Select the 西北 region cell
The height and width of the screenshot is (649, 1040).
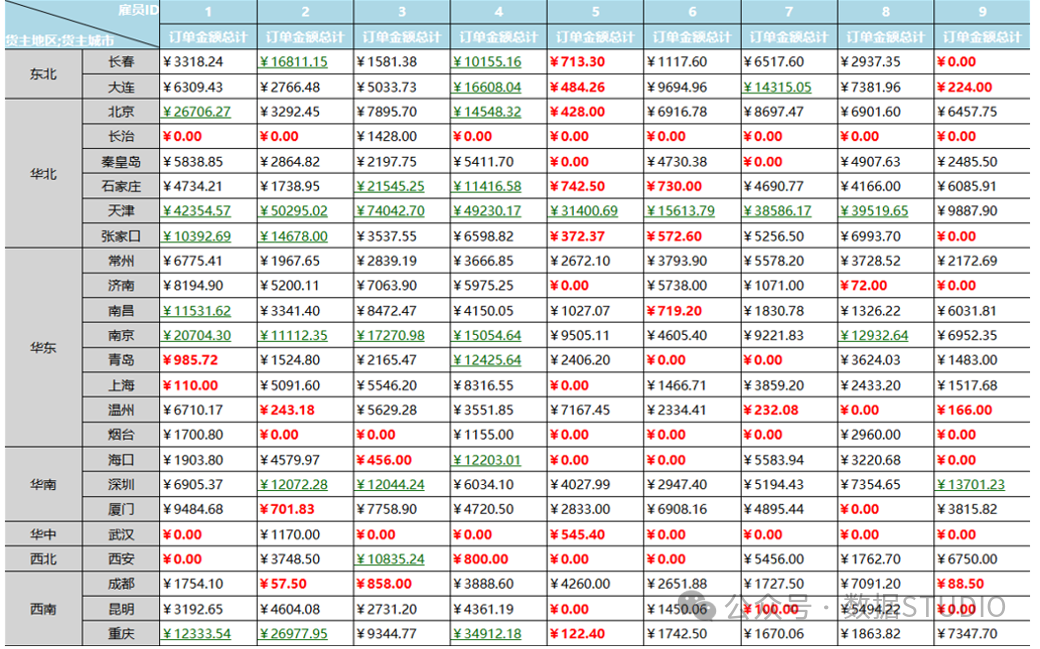point(43,559)
